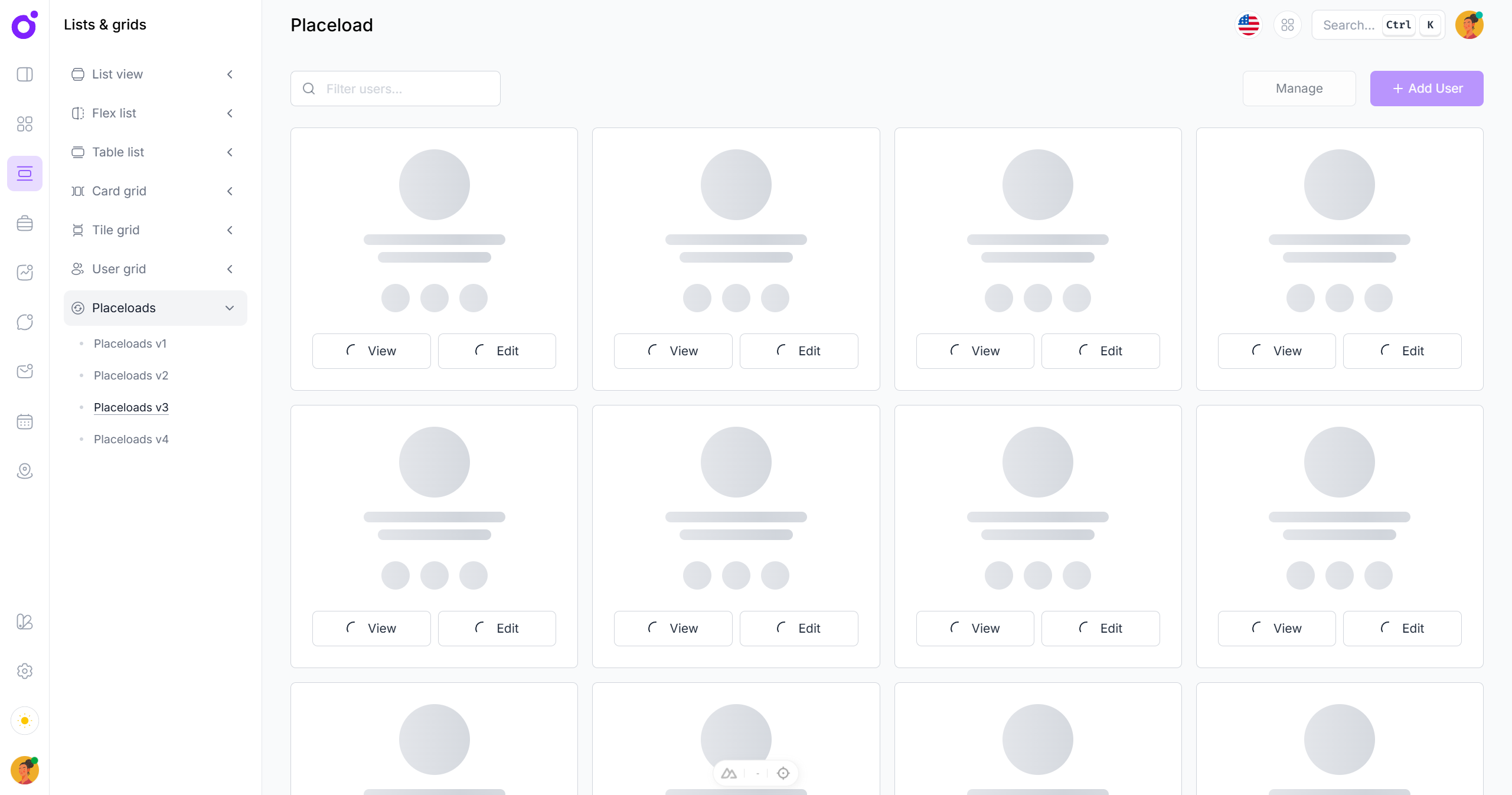The height and width of the screenshot is (795, 1512).
Task: Toggle the sun dark-mode switch
Action: [25, 721]
